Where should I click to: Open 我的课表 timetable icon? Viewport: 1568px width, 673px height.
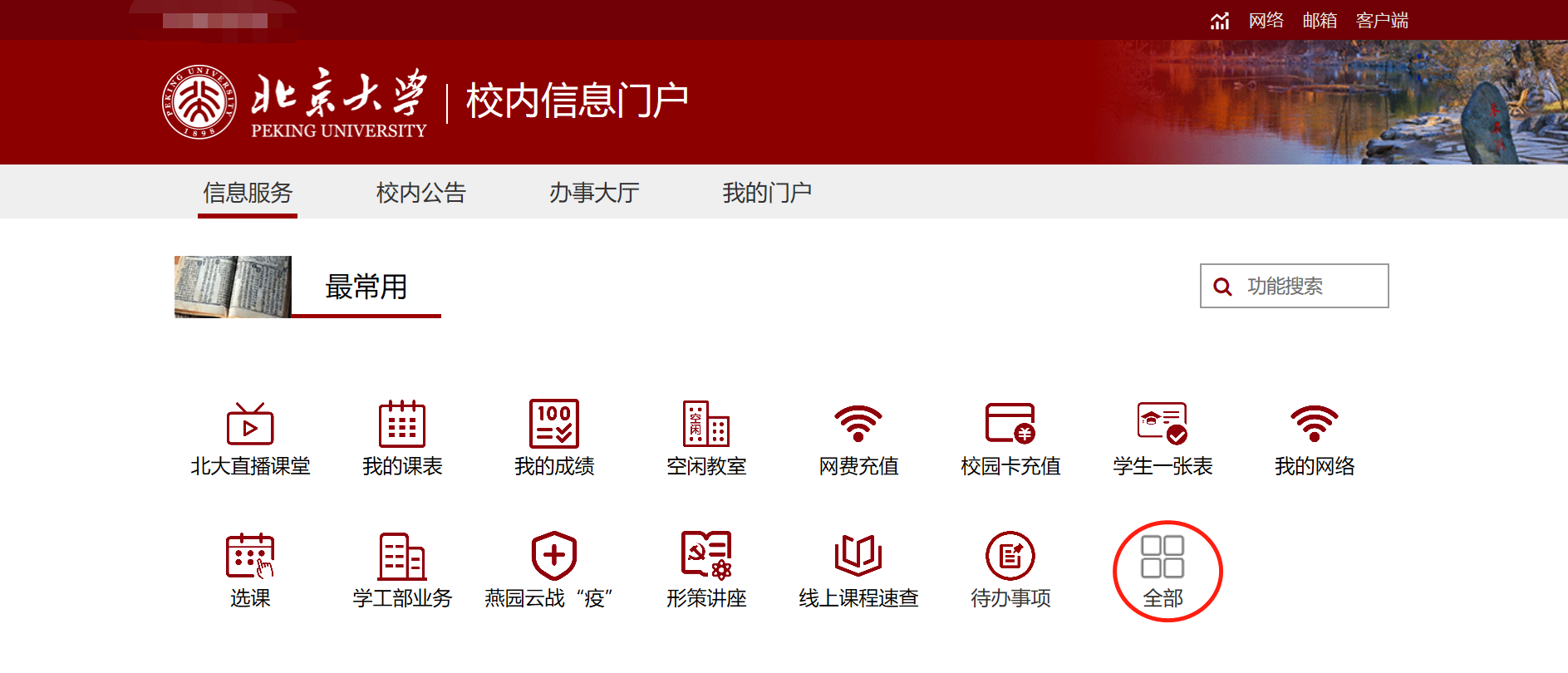coord(402,425)
